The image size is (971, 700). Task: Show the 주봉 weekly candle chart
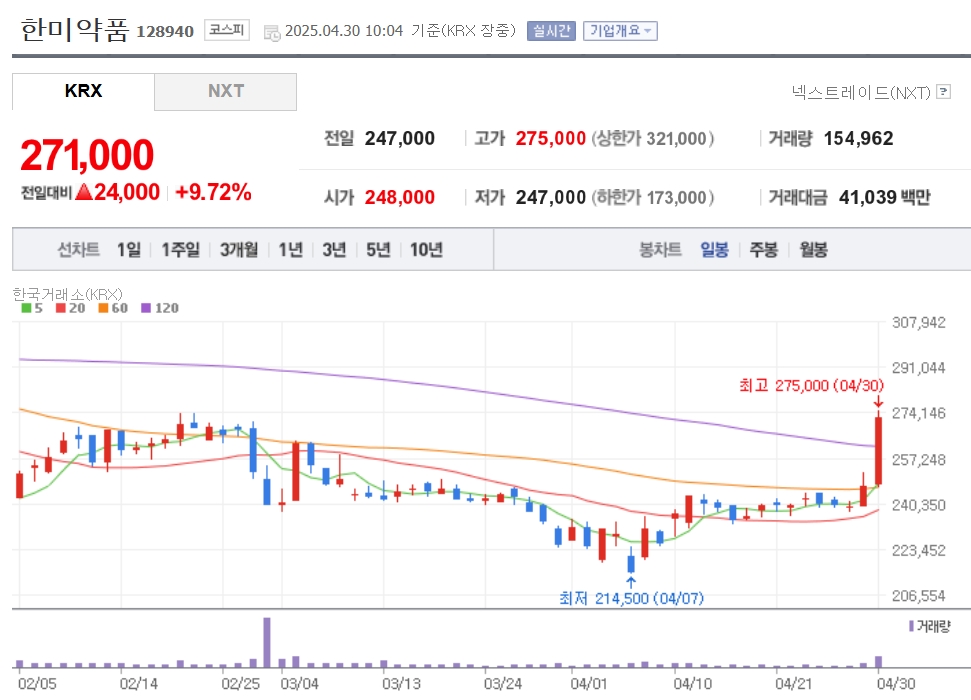pos(764,250)
